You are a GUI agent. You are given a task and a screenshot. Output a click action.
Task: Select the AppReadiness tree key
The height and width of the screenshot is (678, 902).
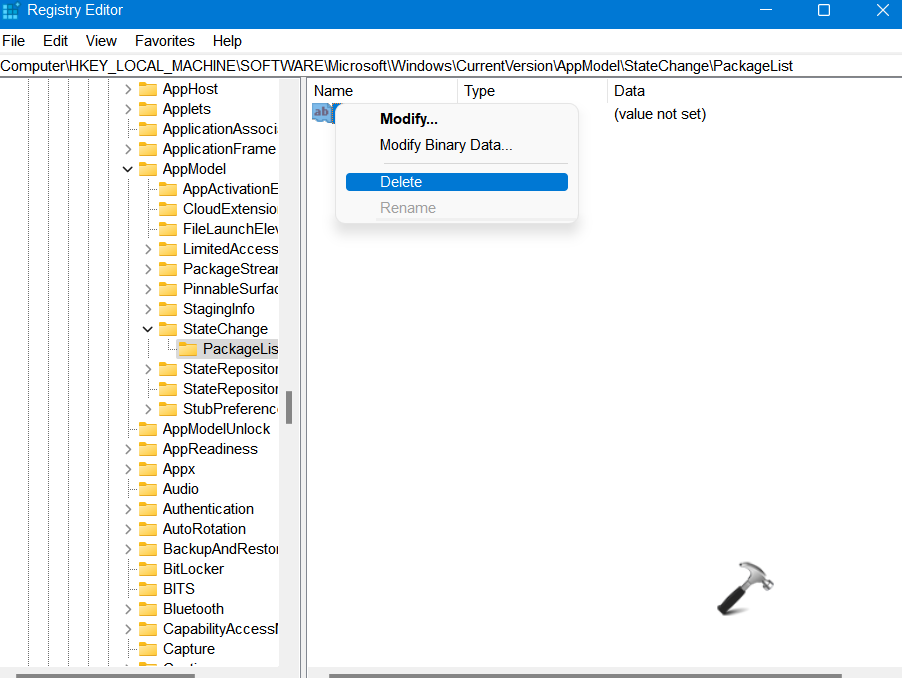(210, 449)
